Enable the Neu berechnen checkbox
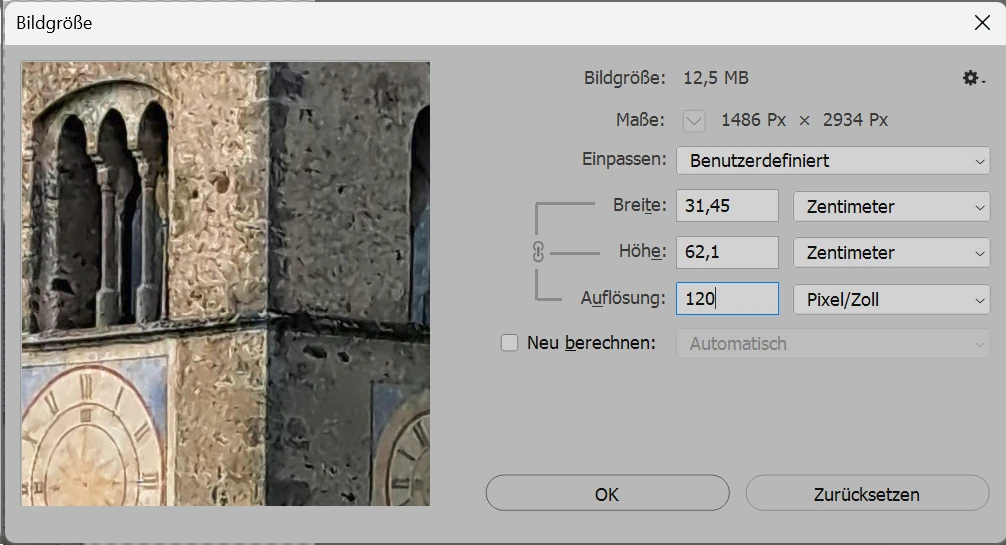This screenshot has height=545, width=1006. tap(509, 343)
